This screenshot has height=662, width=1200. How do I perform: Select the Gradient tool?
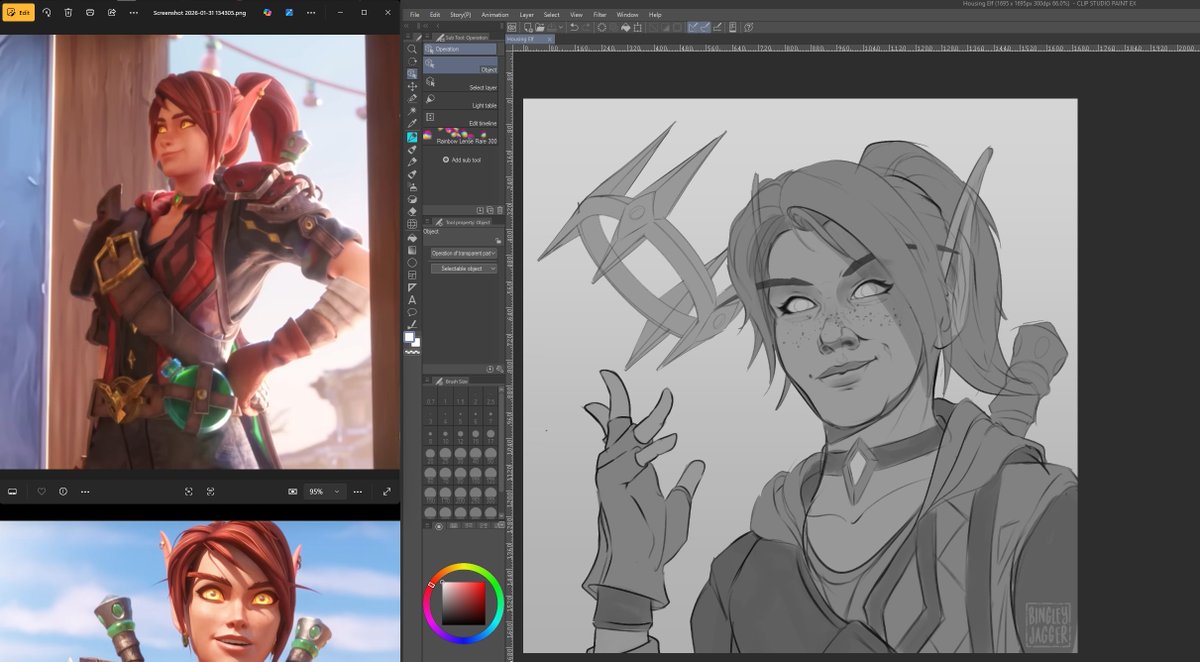coord(412,250)
